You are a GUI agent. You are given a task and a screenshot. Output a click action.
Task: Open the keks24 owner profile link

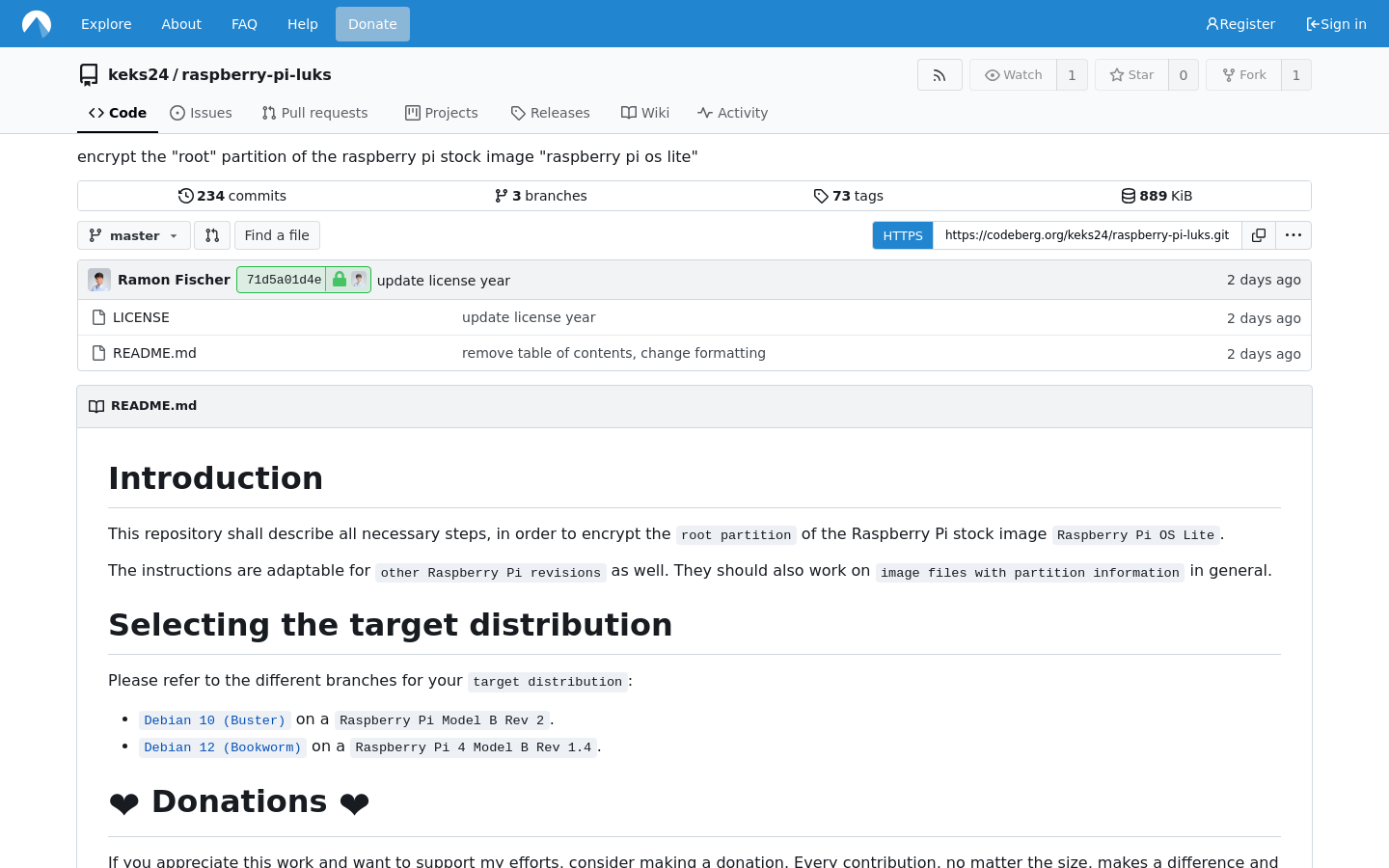tap(138, 74)
